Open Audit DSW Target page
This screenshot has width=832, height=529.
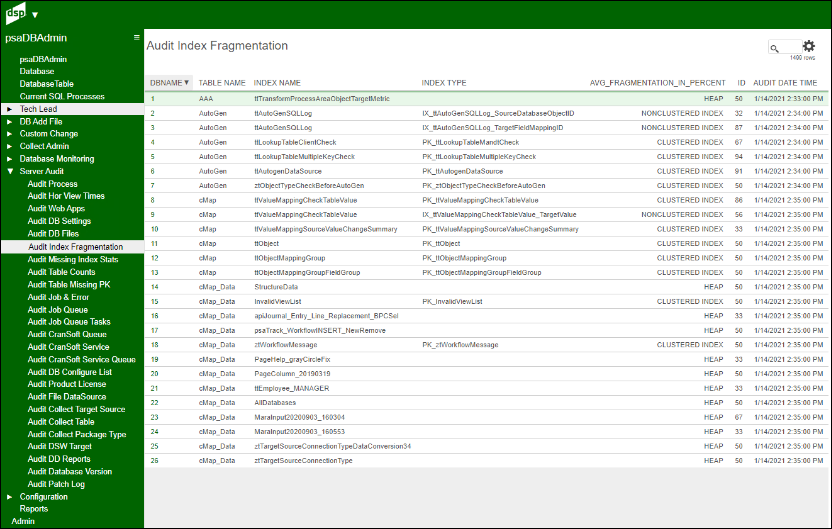(59, 446)
